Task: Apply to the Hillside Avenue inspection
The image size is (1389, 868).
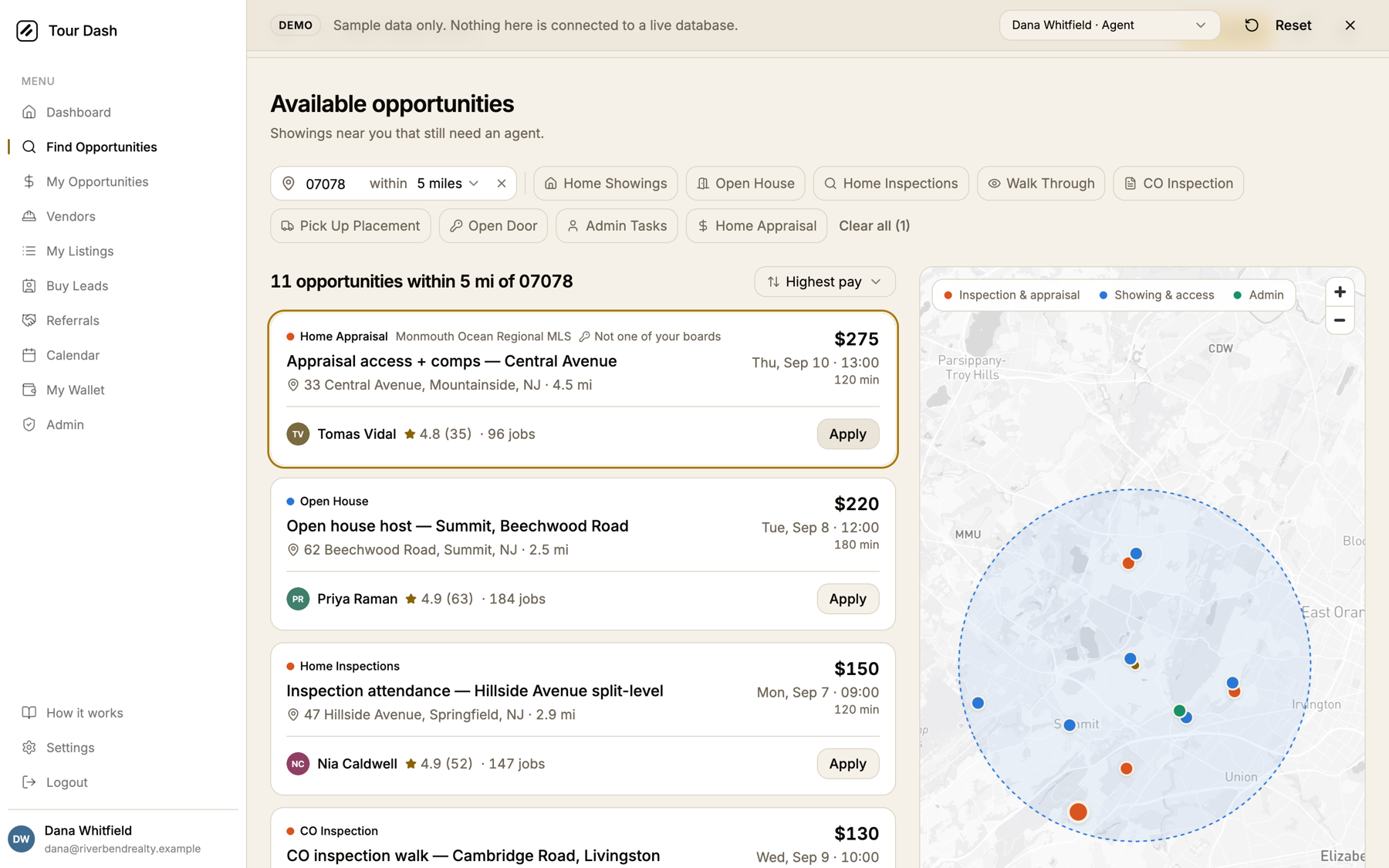Action: coord(847,764)
